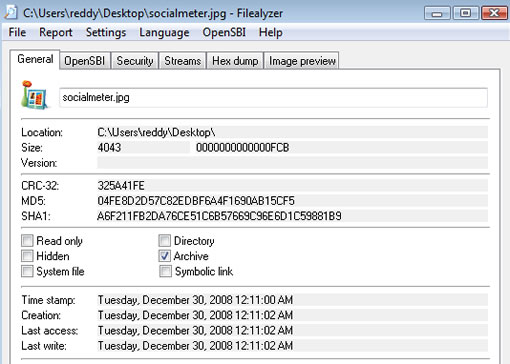
Task: Select the Security tab
Action: point(135,61)
